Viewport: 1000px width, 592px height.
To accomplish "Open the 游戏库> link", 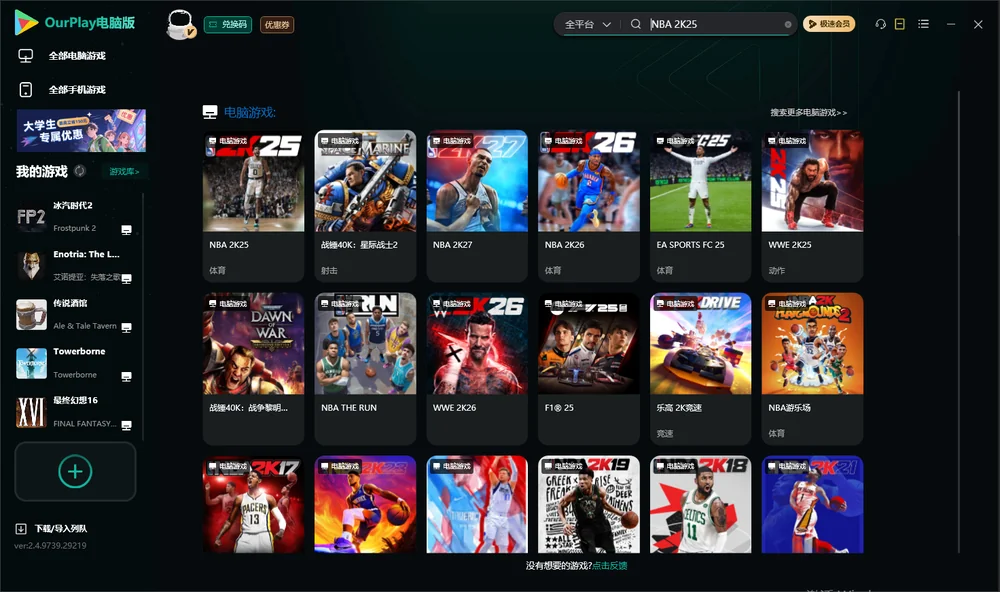I will click(x=124, y=171).
